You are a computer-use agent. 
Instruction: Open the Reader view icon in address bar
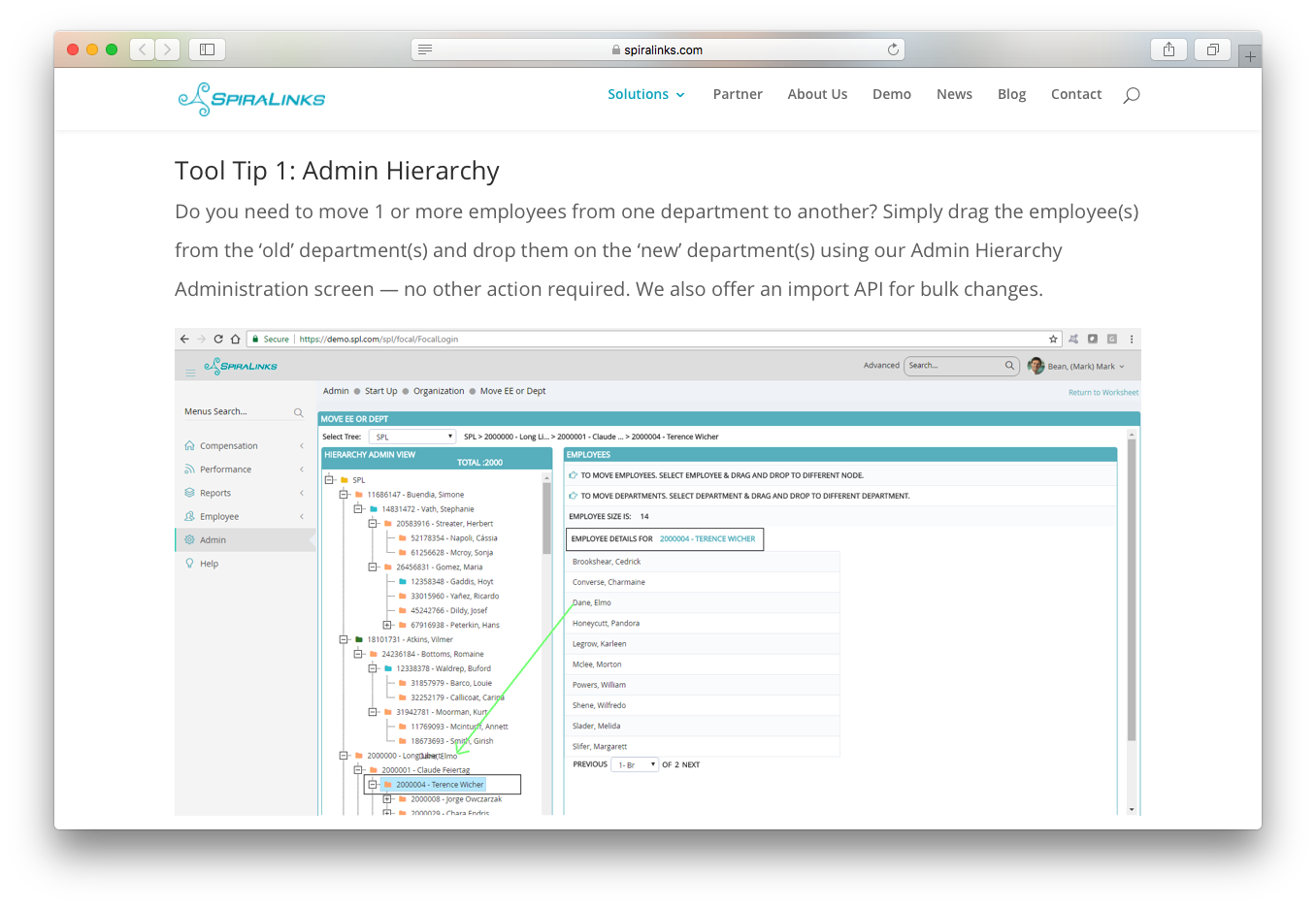tap(425, 49)
